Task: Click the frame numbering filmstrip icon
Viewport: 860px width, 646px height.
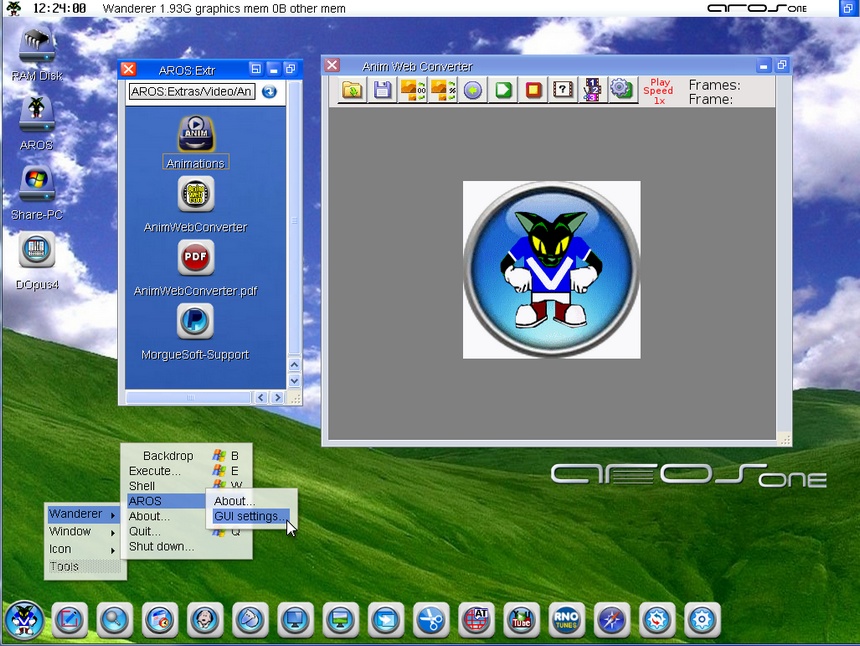Action: [592, 90]
